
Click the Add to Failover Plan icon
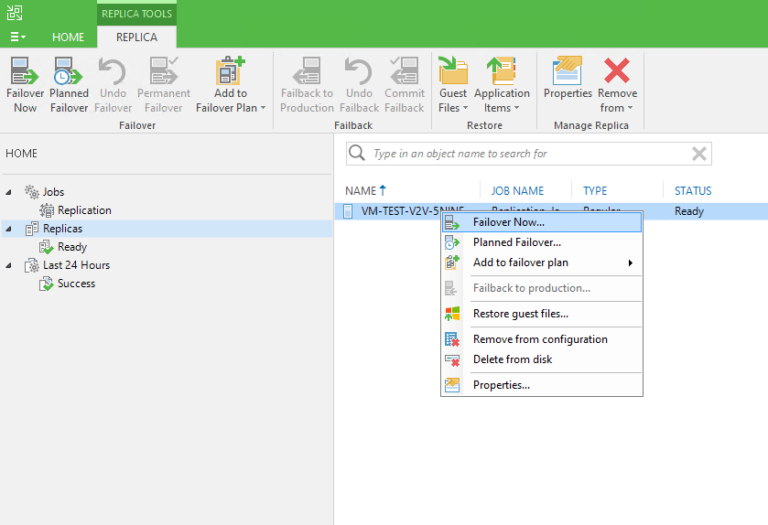(x=230, y=71)
